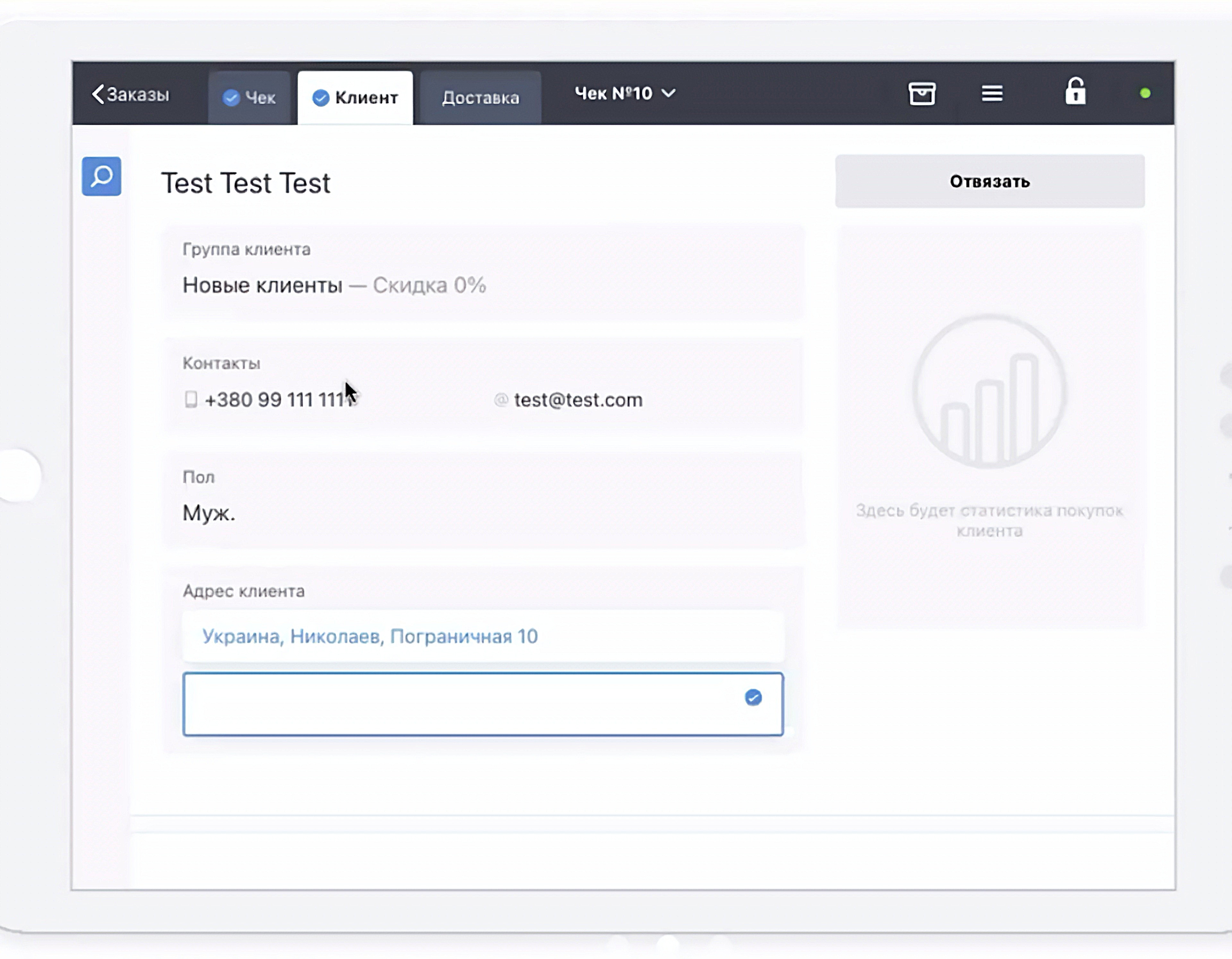Click email test@test.com
The image size is (1232, 959).
tap(578, 400)
